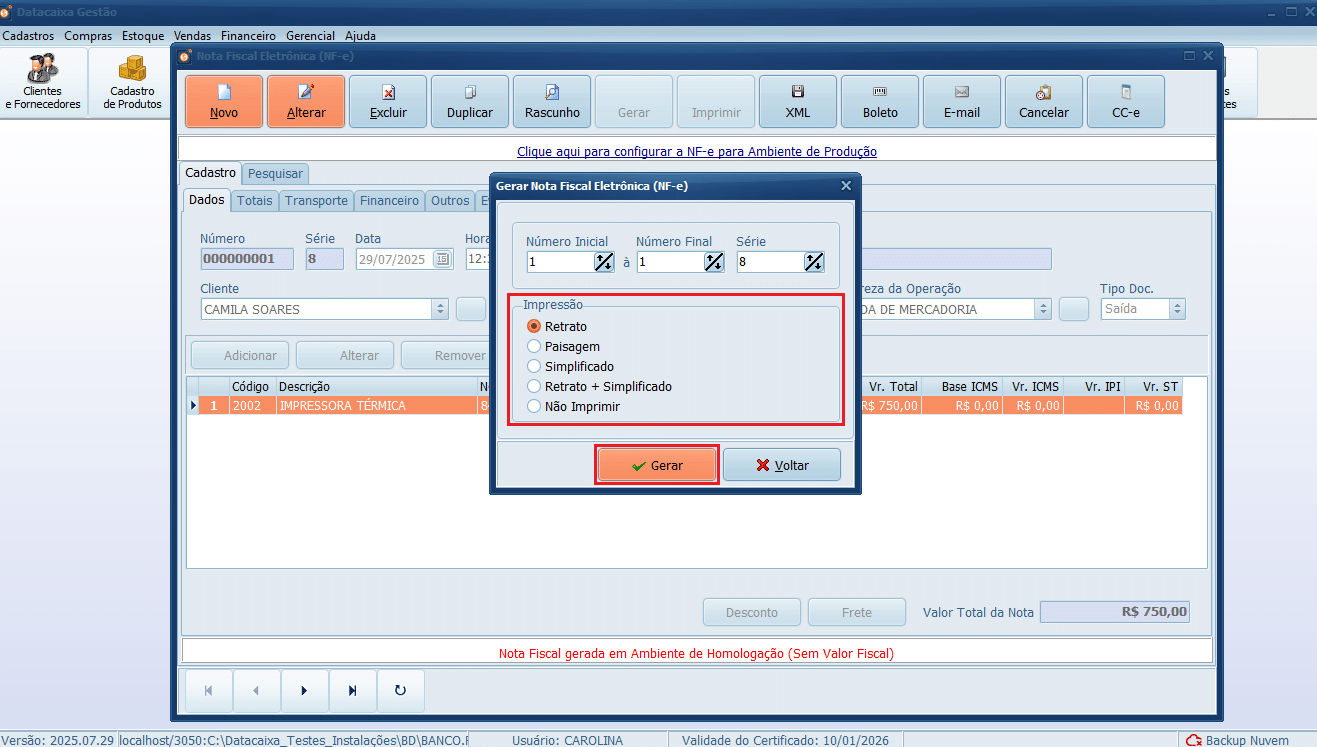Choose the Não Imprimir radio option

[534, 407]
